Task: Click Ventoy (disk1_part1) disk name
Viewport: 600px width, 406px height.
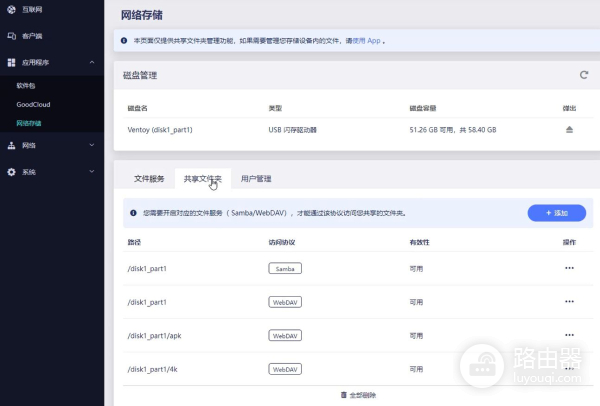Action: pyautogui.click(x=160, y=130)
